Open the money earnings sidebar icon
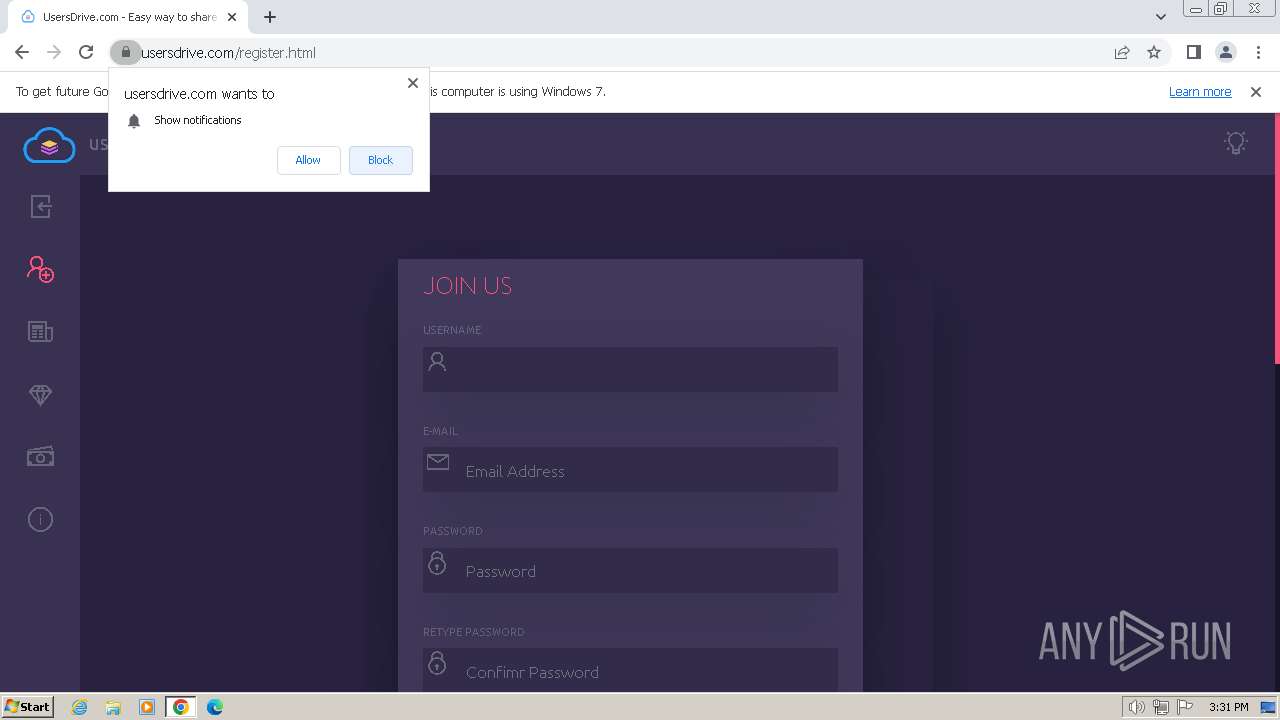The height and width of the screenshot is (720, 1280). point(40,457)
